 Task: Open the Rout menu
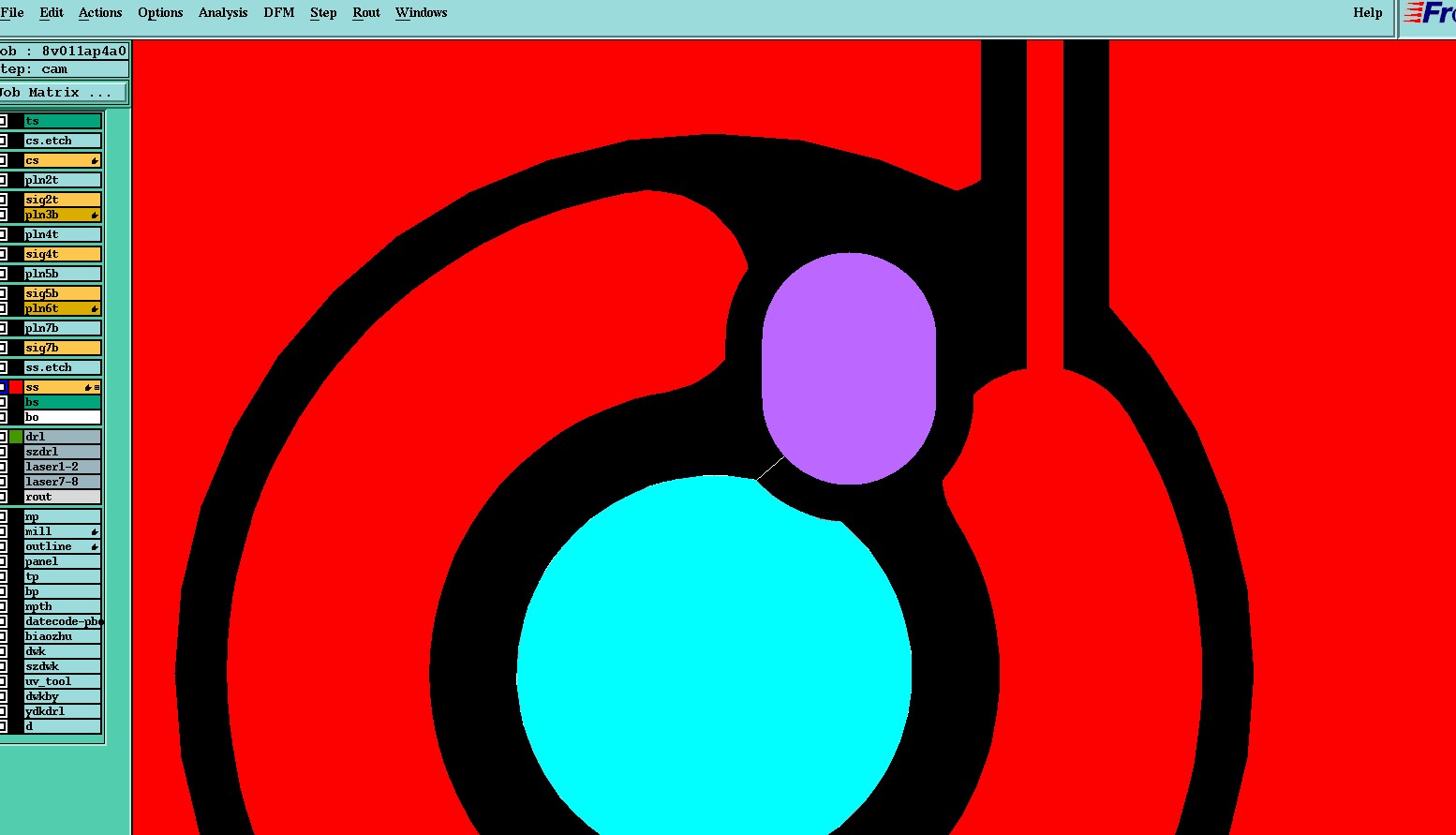(366, 12)
